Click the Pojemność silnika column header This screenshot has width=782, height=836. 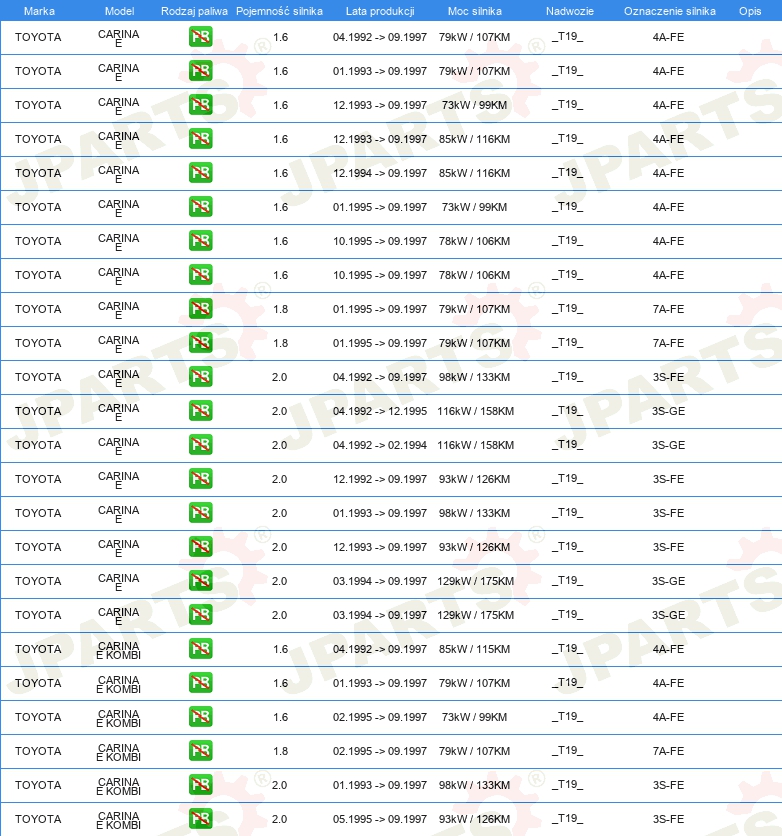(x=279, y=11)
